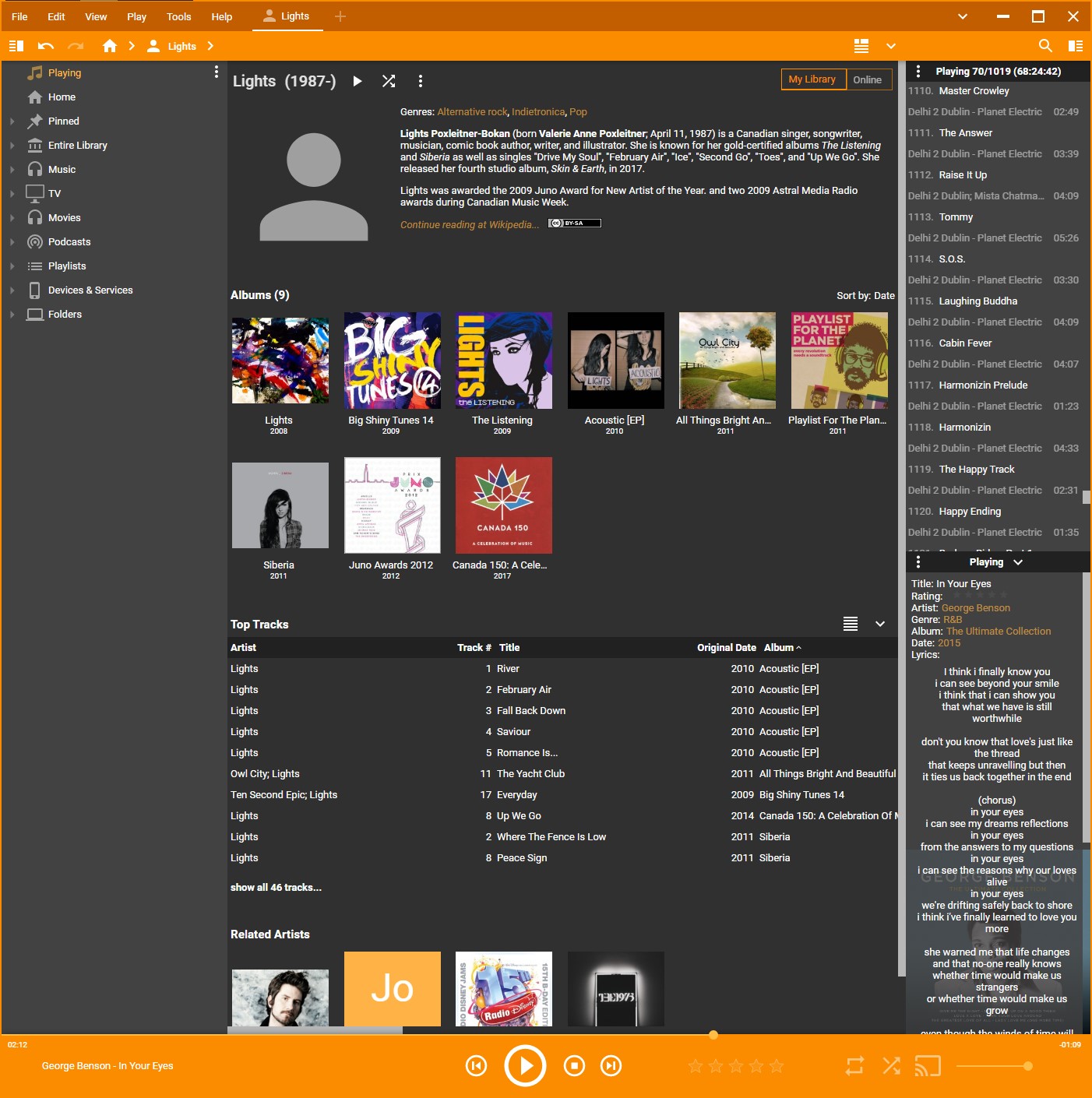Select 'Master Crowley' in the playing queue
Image resolution: width=1092 pixels, height=1098 pixels.
[x=974, y=91]
